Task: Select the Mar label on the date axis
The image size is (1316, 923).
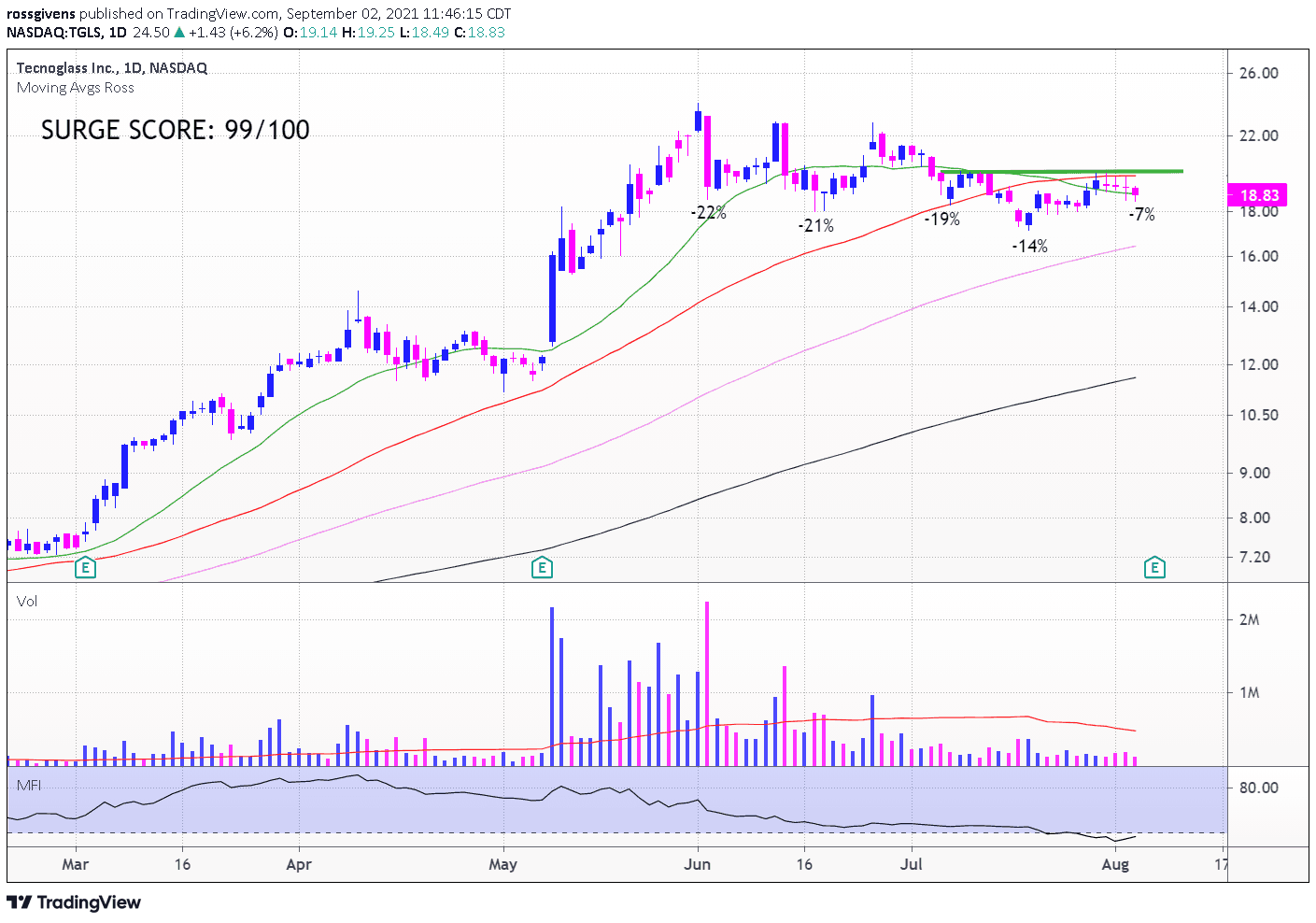Action: (75, 865)
